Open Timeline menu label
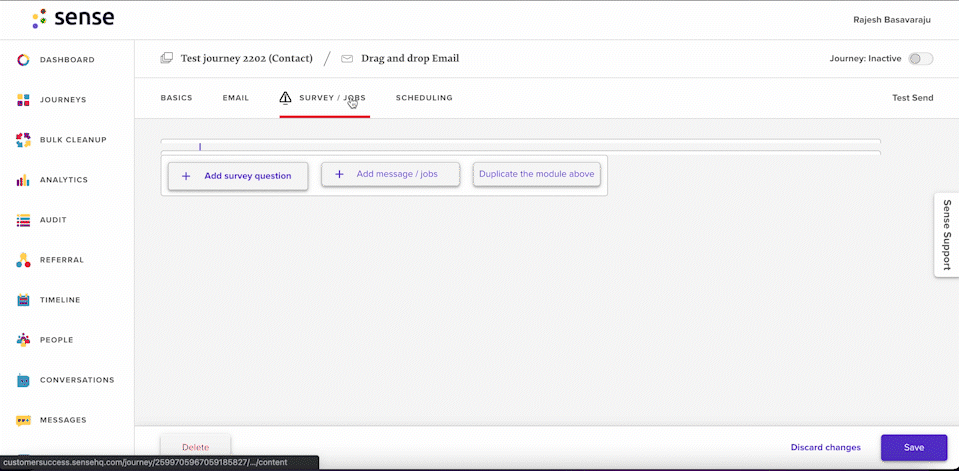 pyautogui.click(x=60, y=300)
